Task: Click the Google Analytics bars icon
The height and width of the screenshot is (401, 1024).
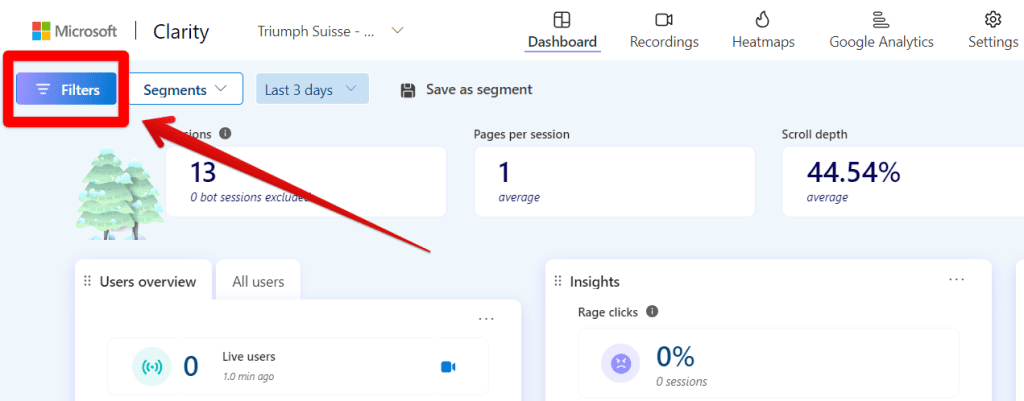Action: click(x=881, y=19)
